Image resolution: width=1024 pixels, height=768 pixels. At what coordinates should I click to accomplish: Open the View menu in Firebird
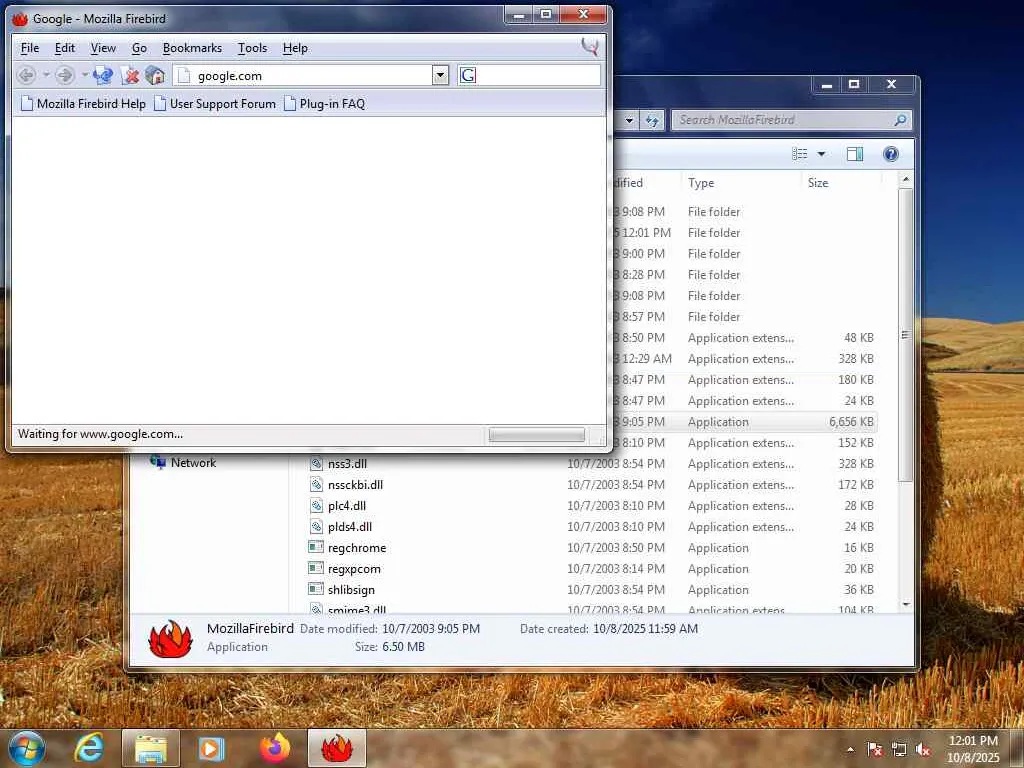pos(103,48)
